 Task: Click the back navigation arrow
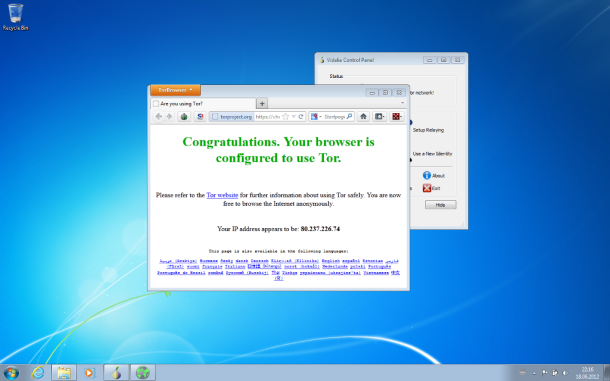159,116
